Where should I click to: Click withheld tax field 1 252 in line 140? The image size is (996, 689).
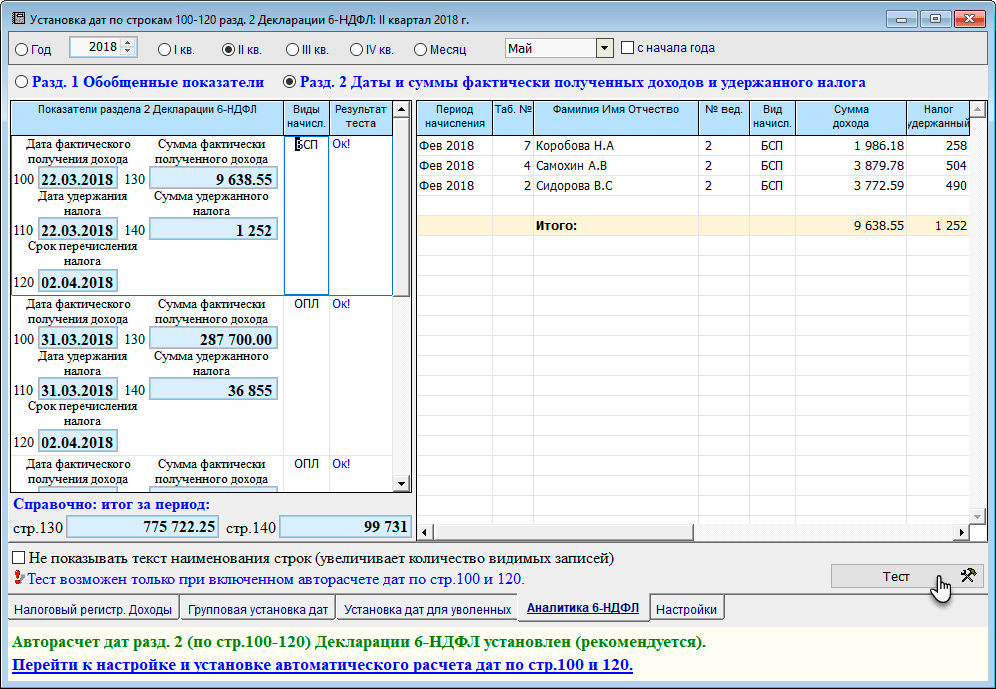213,230
